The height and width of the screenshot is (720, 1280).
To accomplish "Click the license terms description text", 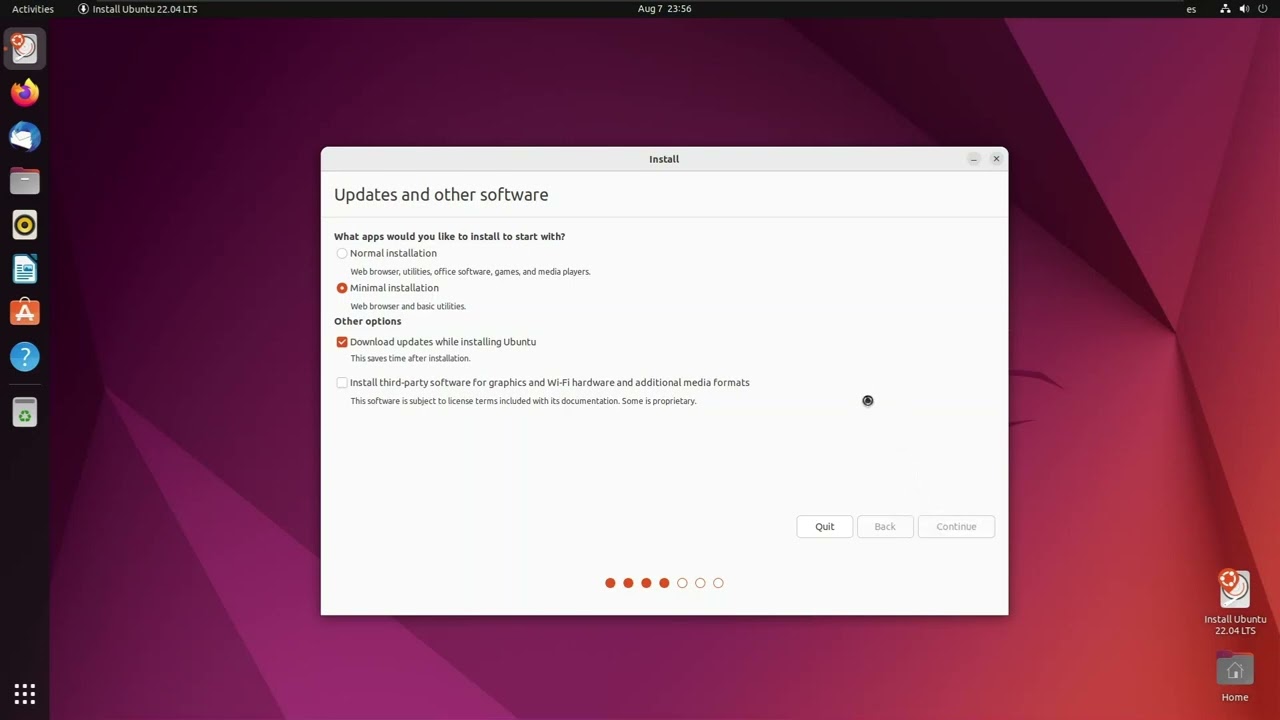I will pos(523,401).
